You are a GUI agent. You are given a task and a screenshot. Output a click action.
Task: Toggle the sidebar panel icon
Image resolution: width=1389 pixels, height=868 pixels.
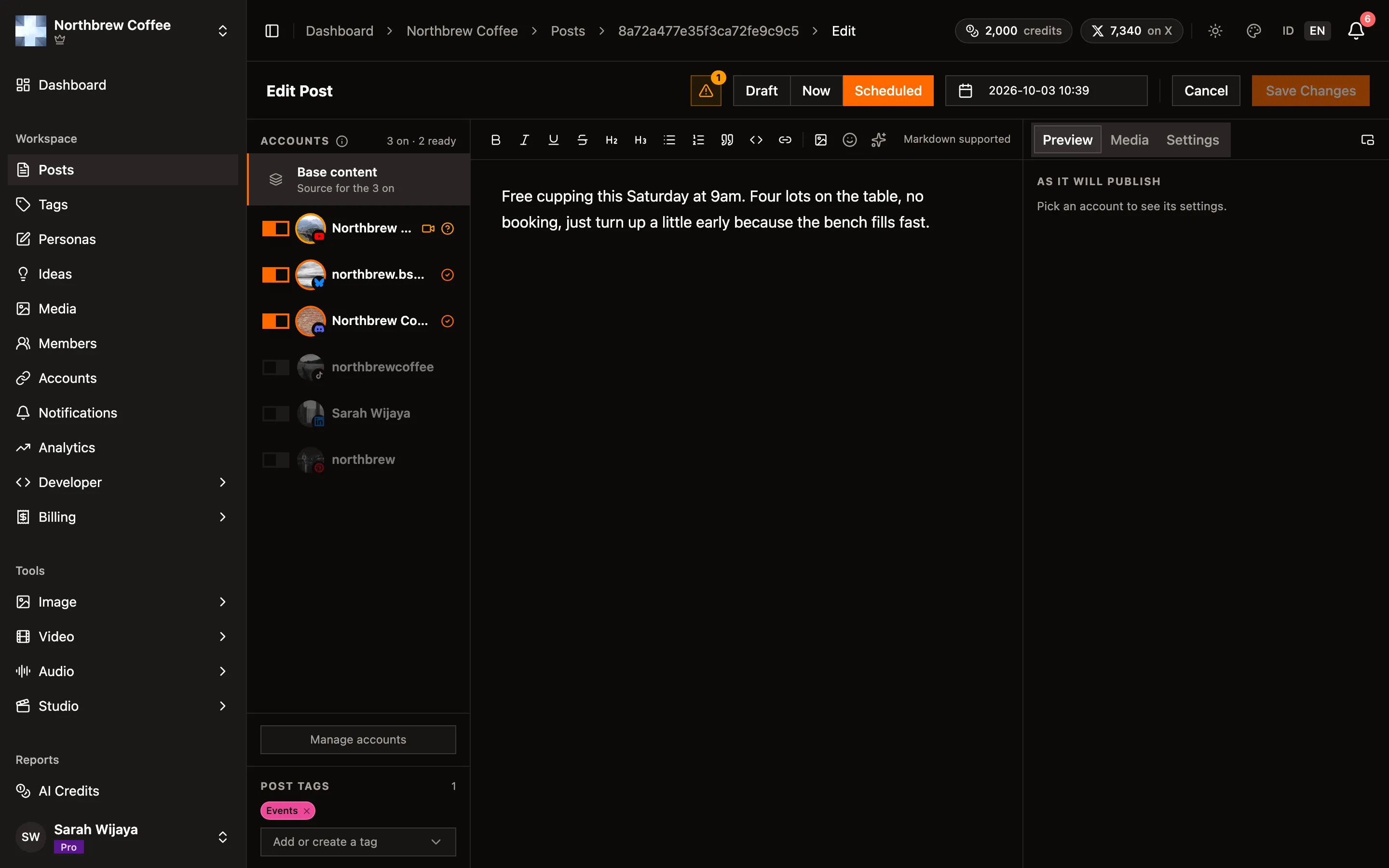272,31
